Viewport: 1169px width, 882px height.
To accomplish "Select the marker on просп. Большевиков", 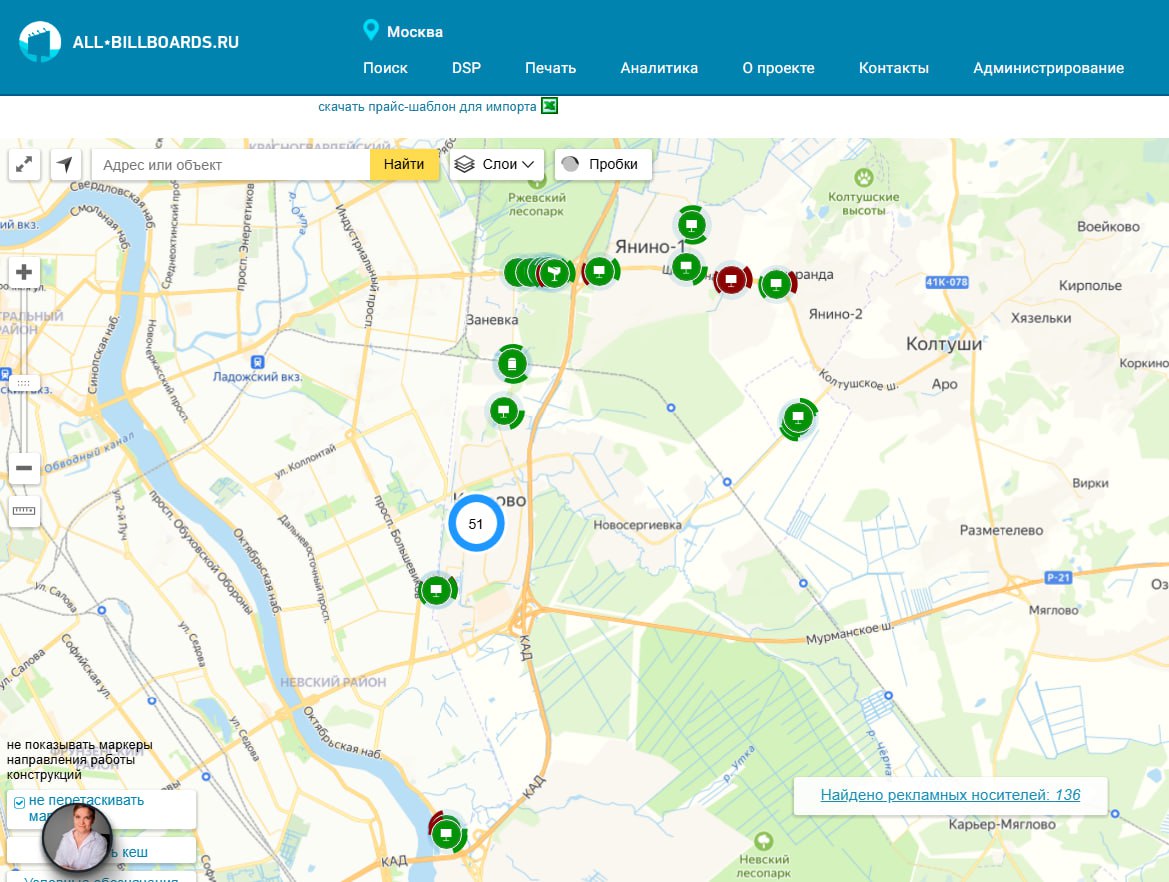I will [x=437, y=590].
